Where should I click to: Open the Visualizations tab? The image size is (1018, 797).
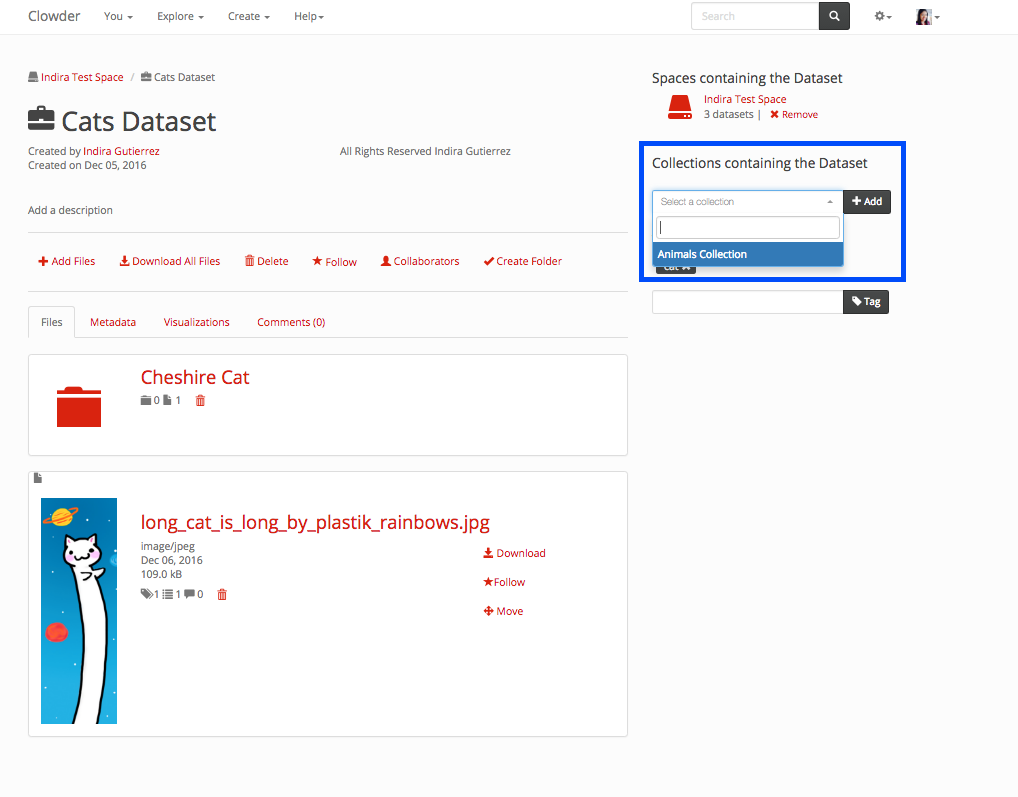pyautogui.click(x=196, y=322)
